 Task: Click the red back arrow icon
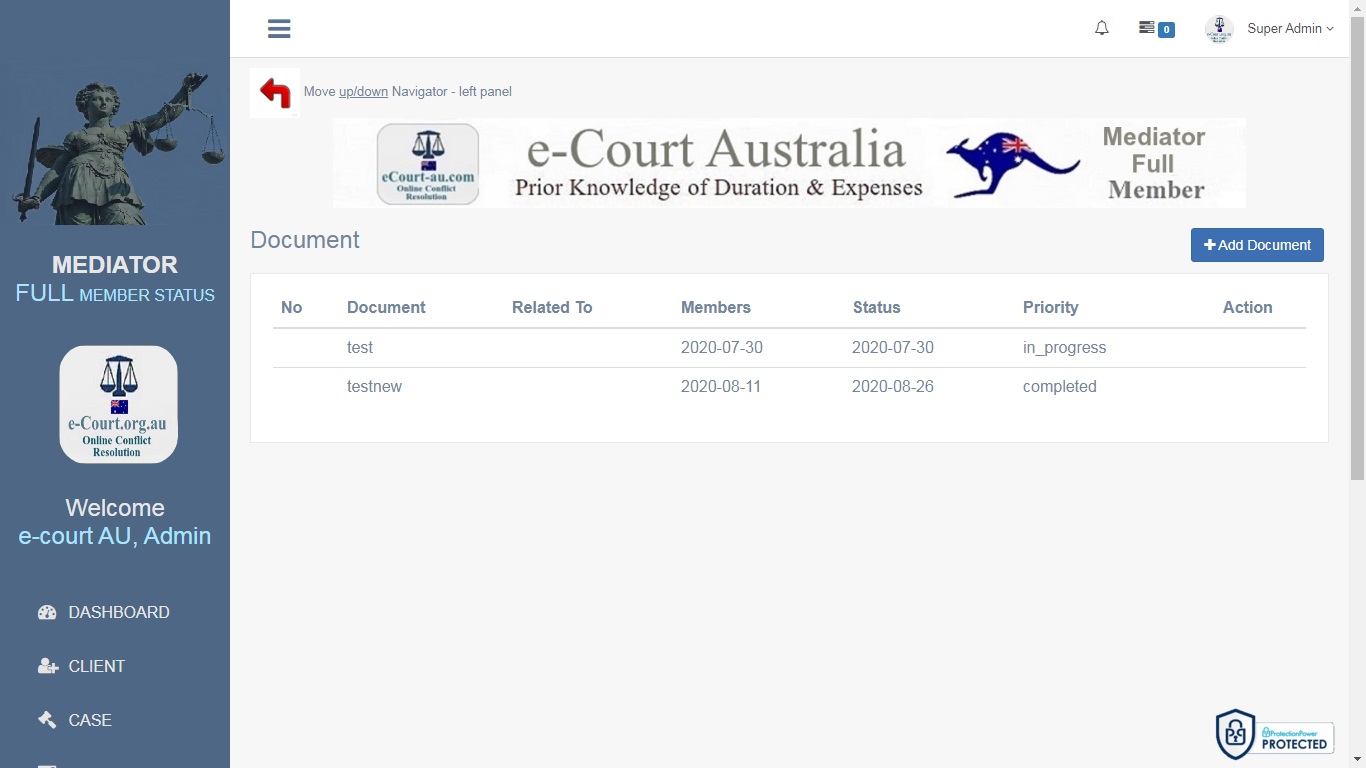pyautogui.click(x=275, y=92)
